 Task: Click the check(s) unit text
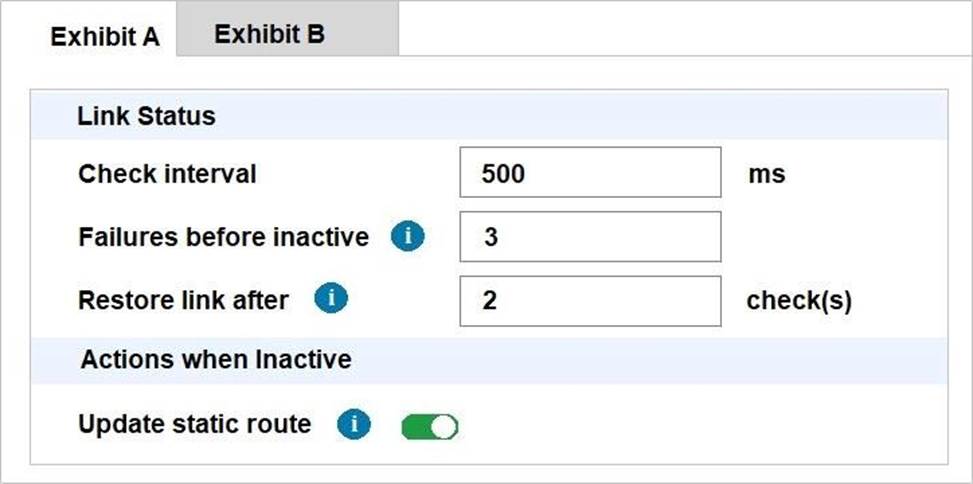(798, 301)
